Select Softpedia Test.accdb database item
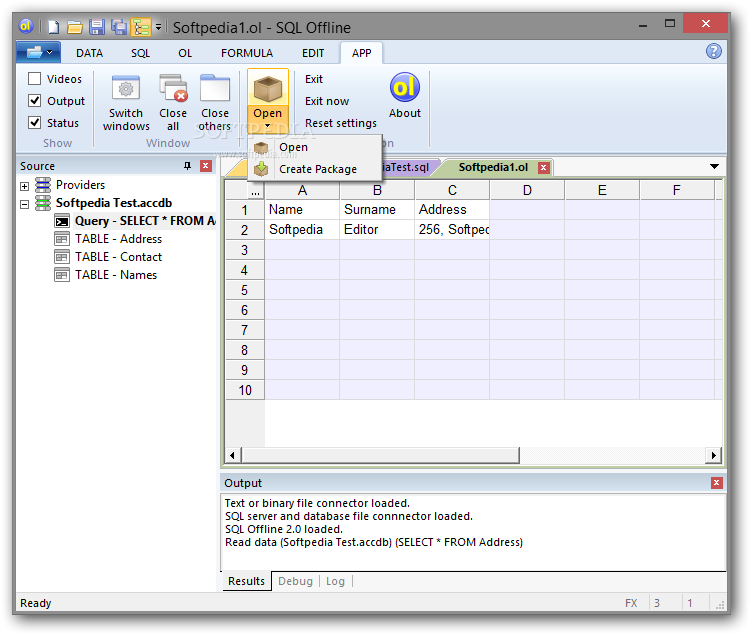The image size is (751, 635). [114, 203]
